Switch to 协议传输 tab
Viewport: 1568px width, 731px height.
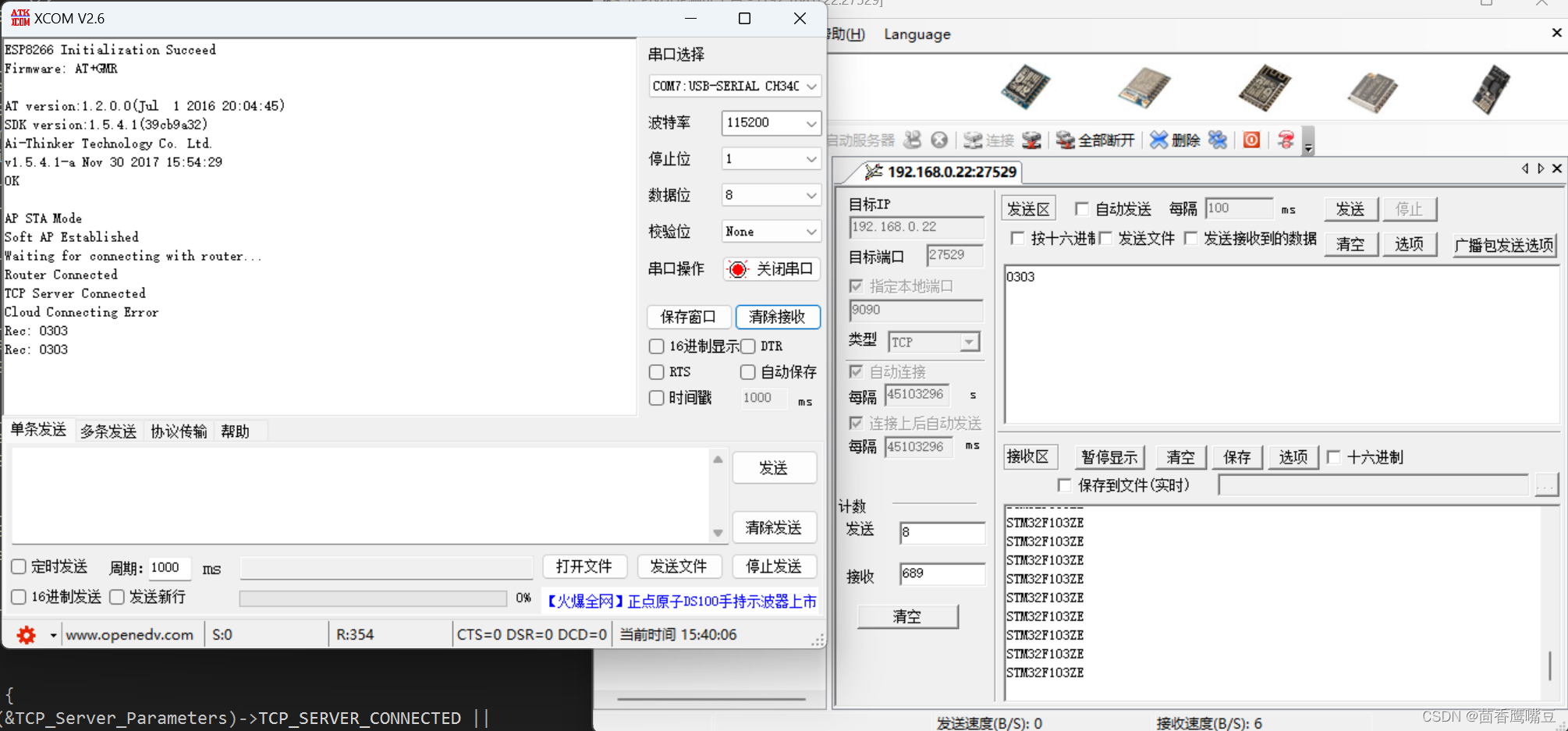click(179, 431)
